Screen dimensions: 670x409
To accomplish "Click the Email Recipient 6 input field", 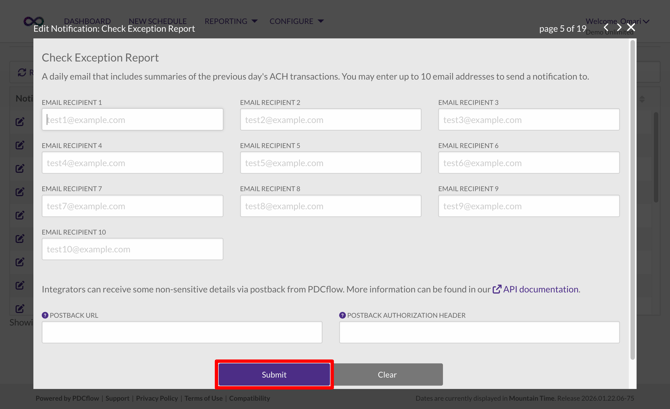I will (x=529, y=163).
